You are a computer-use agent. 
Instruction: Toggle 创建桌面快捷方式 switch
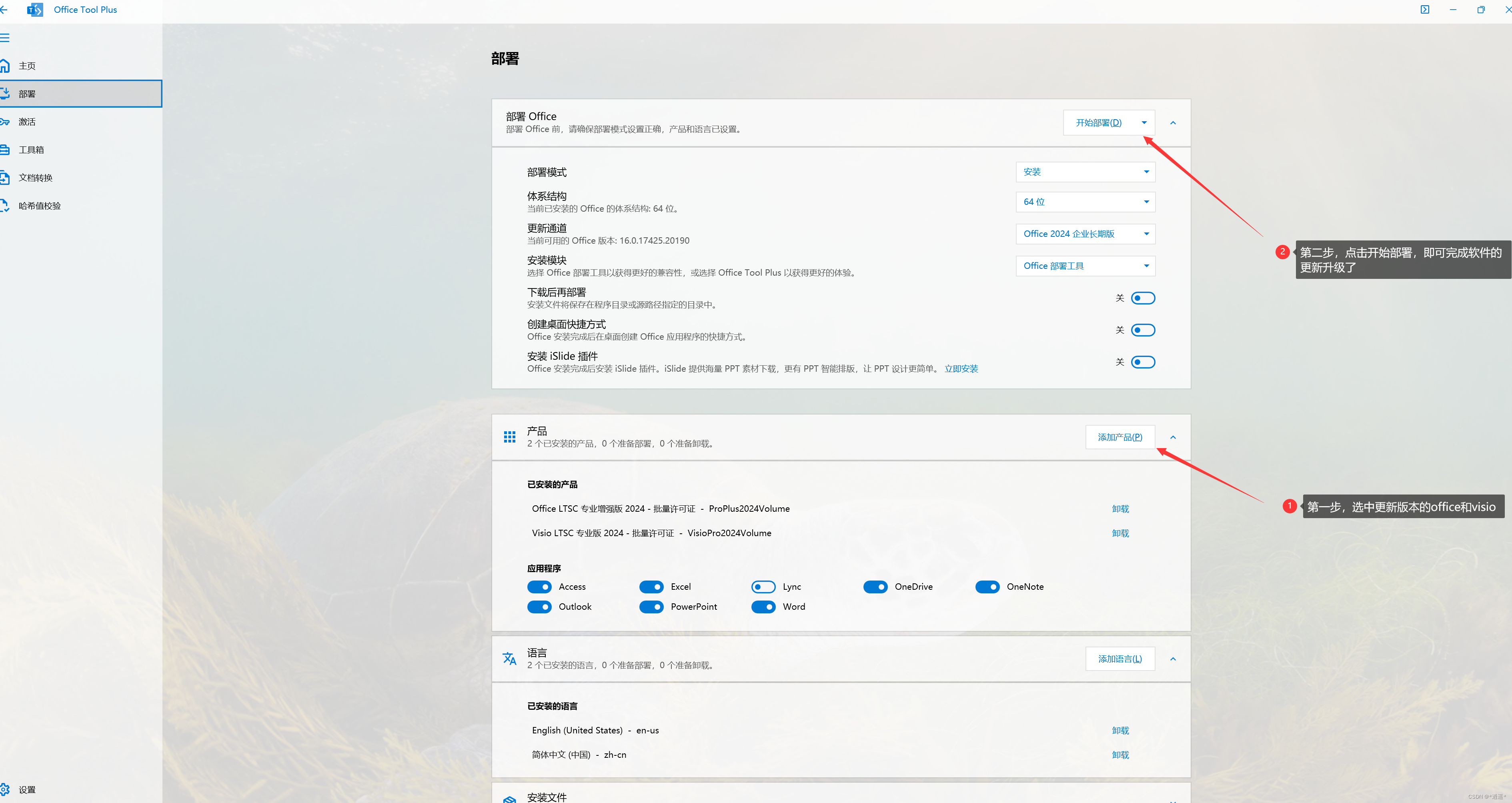tap(1143, 330)
